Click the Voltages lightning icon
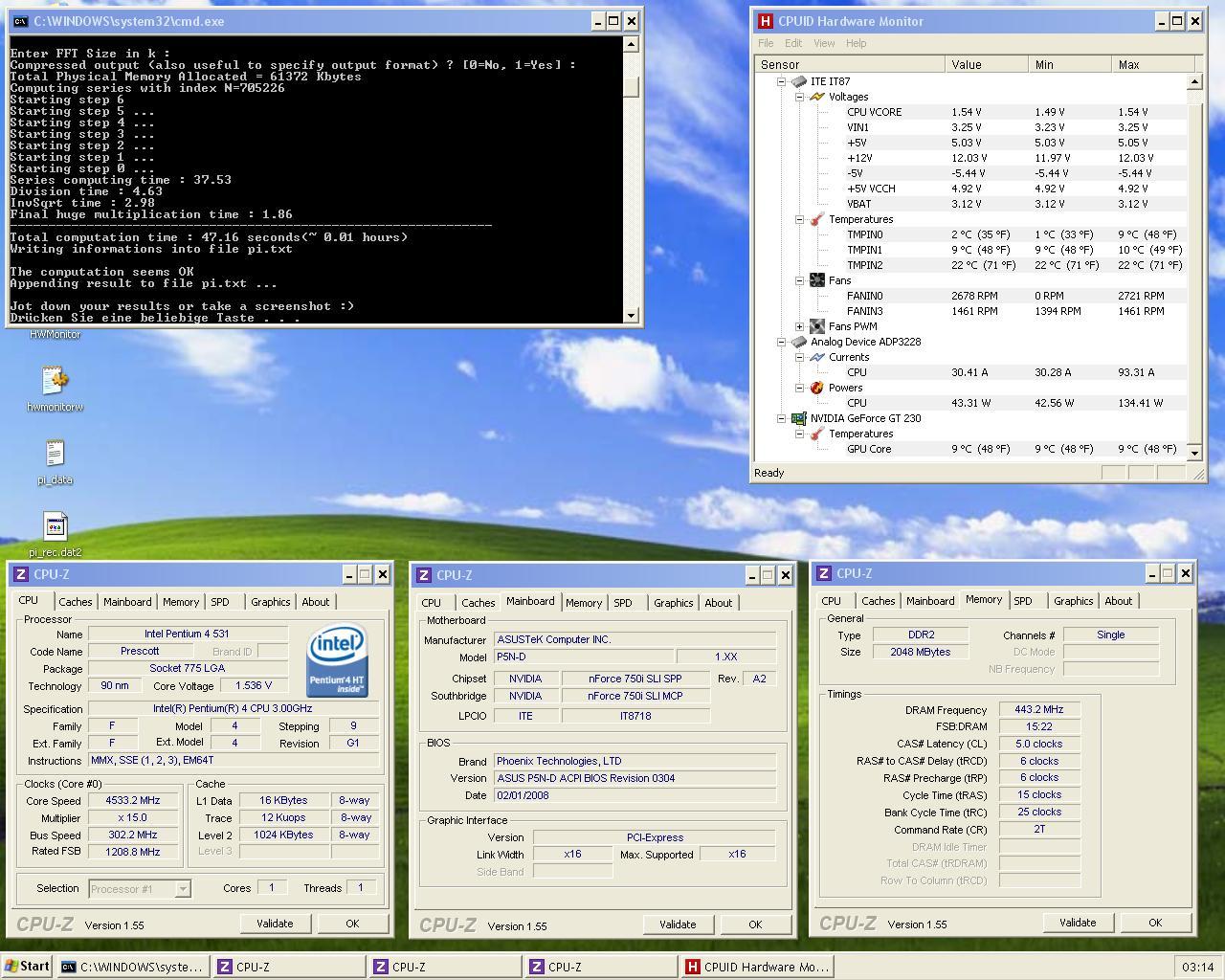 (x=816, y=97)
